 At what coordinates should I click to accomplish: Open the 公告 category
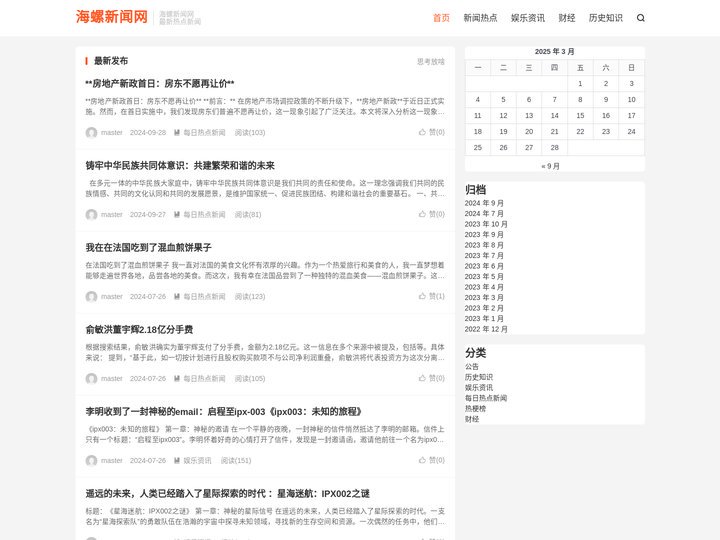pyautogui.click(x=472, y=366)
